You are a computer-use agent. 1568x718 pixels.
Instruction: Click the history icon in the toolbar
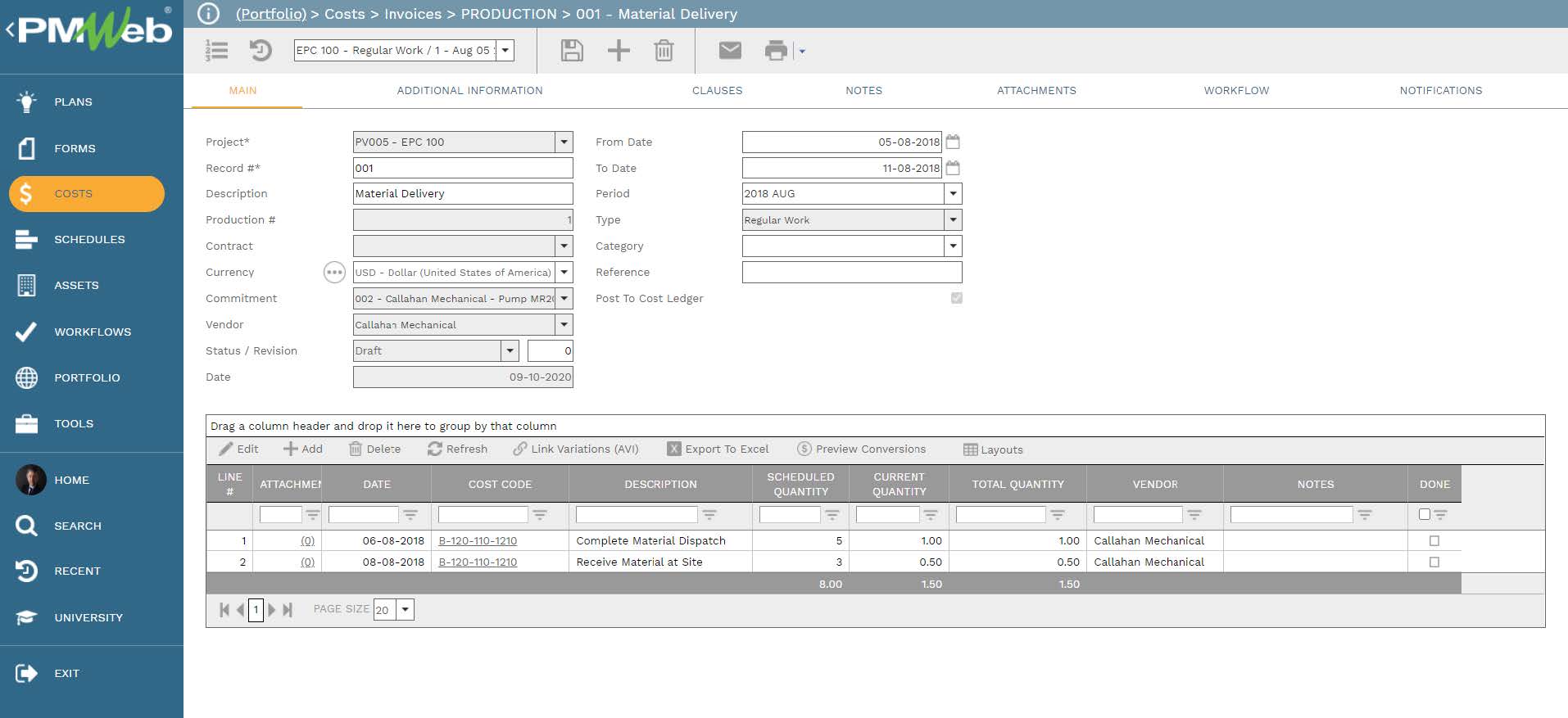tap(261, 51)
